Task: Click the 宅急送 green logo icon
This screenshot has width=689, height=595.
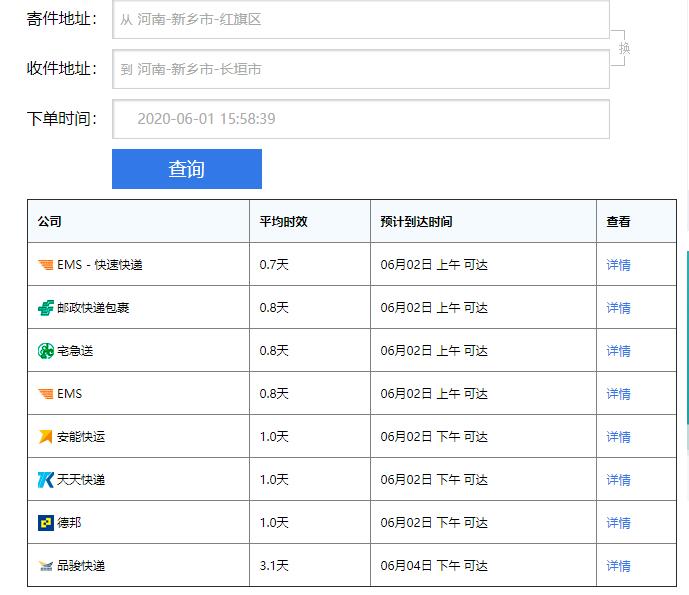Action: coord(46,351)
